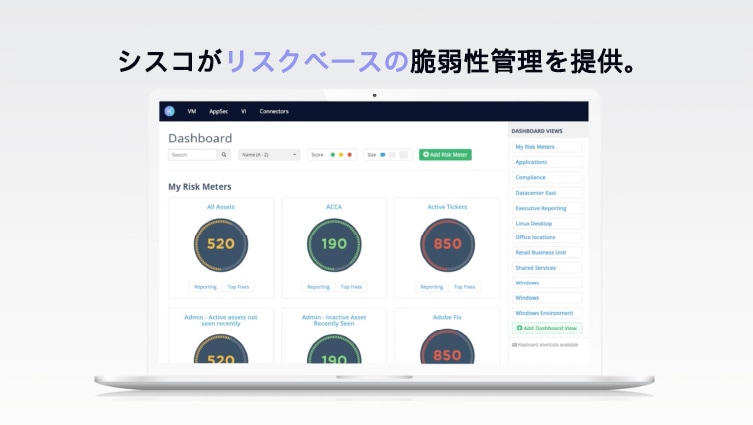This screenshot has height=425, width=753.
Task: Open the ACCA risk meter title
Action: click(334, 207)
